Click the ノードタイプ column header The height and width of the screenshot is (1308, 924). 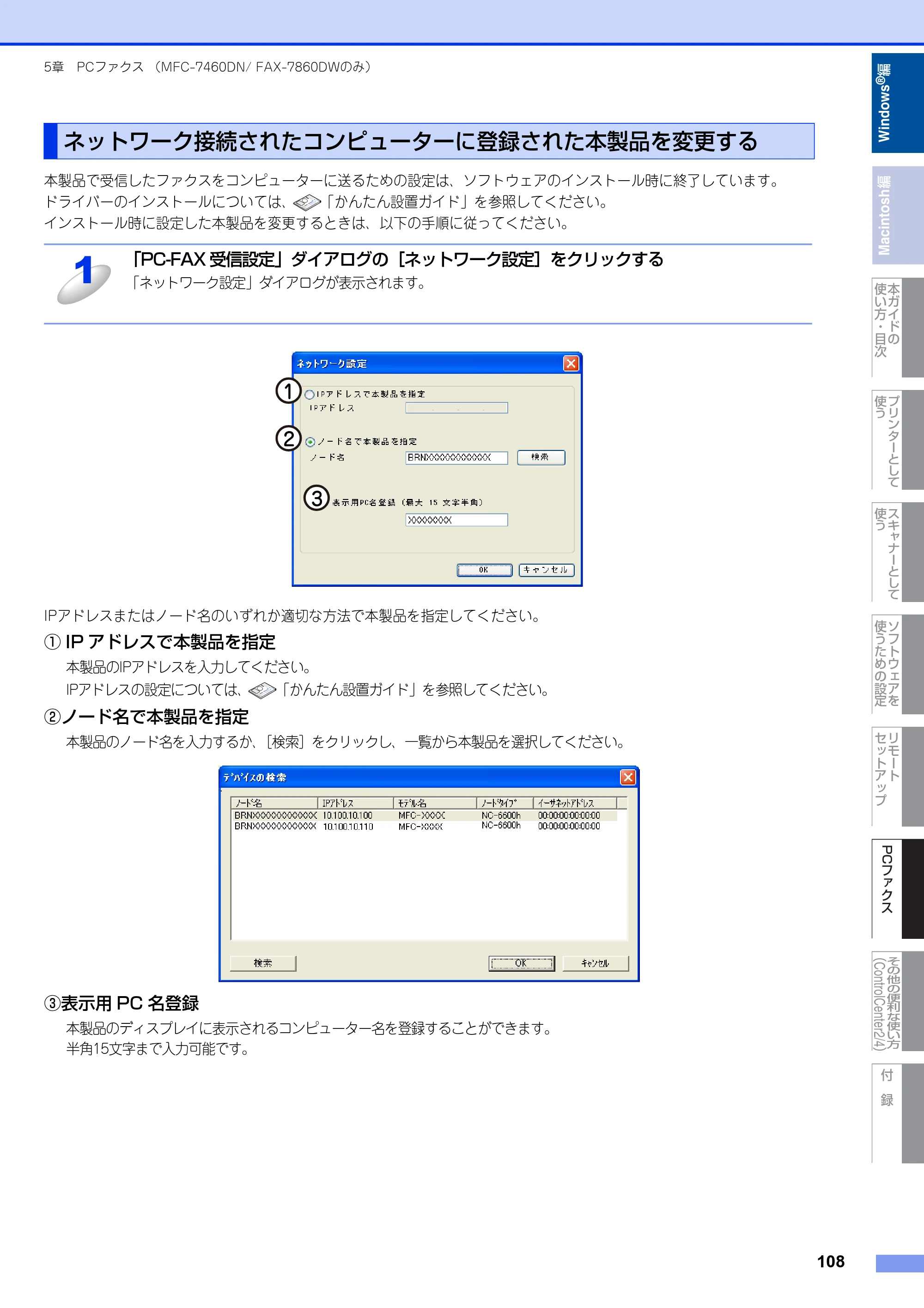(505, 803)
